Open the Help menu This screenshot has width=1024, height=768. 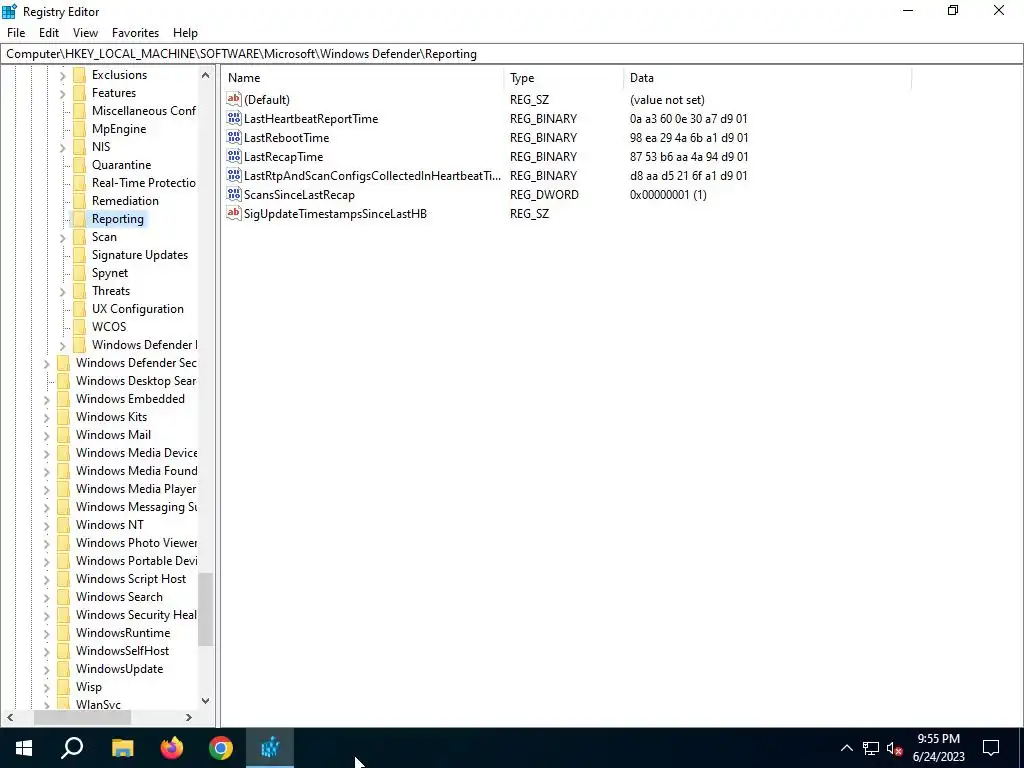point(185,33)
